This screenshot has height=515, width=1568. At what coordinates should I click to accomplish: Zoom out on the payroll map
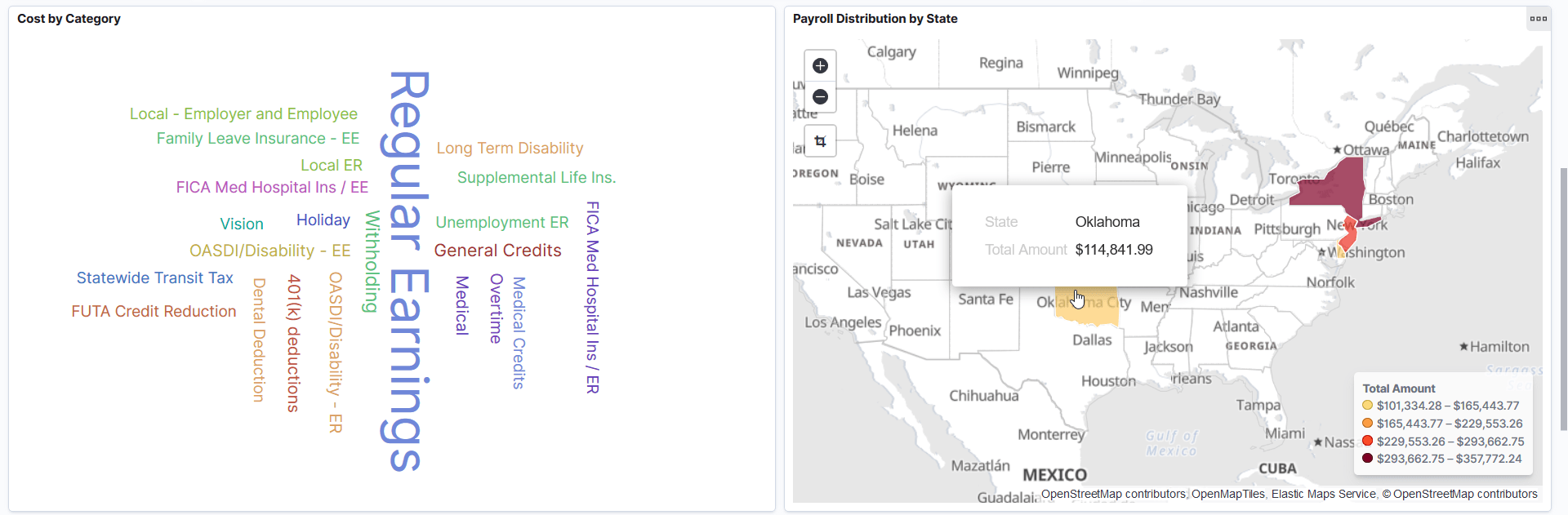820,97
